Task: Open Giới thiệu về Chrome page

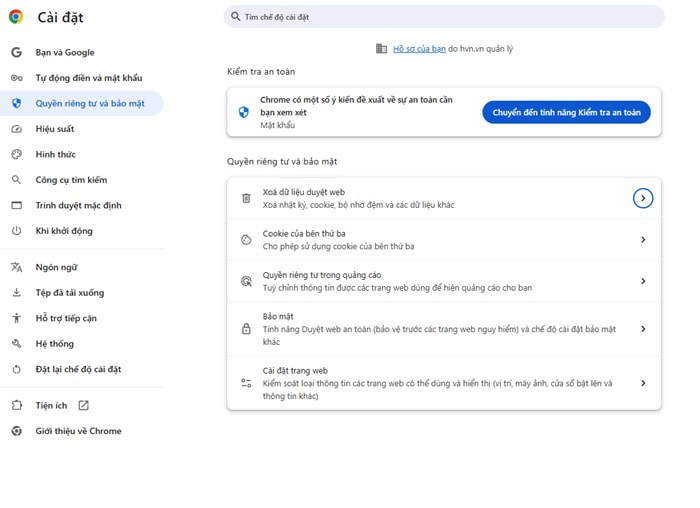Action: (x=78, y=431)
